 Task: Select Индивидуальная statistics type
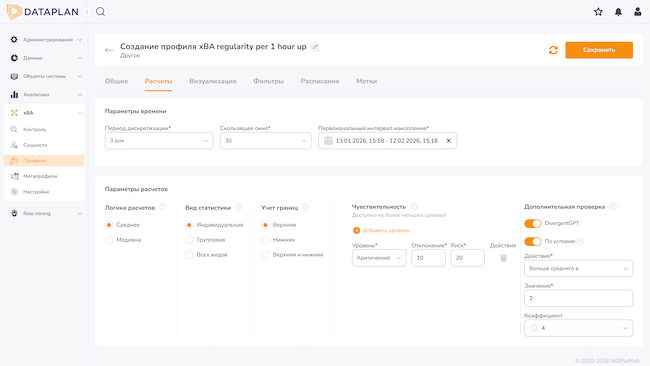click(x=189, y=225)
